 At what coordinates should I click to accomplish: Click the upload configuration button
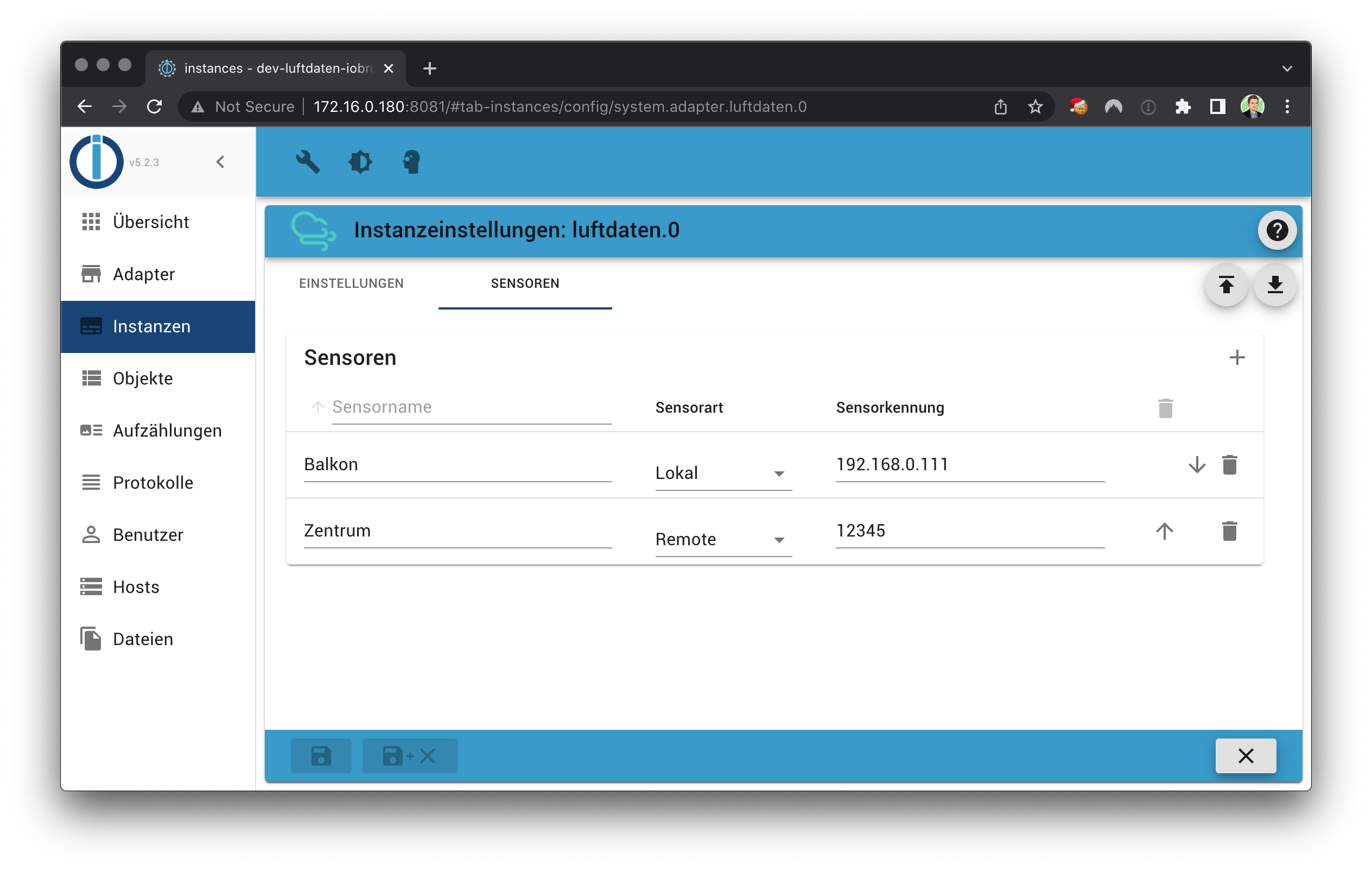tap(1226, 285)
